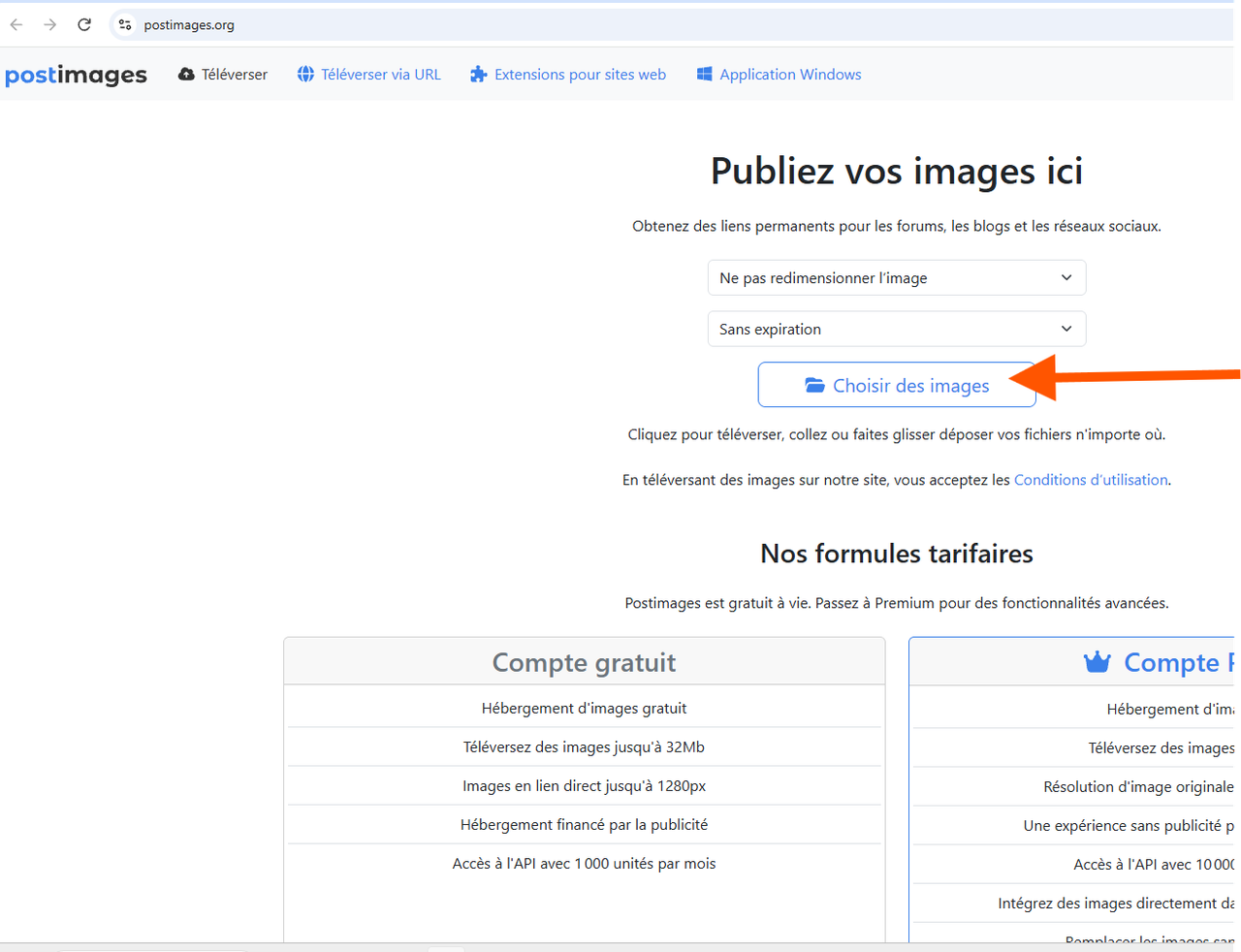Click the browser back arrow icon
The image size is (1241, 952).
[x=16, y=25]
